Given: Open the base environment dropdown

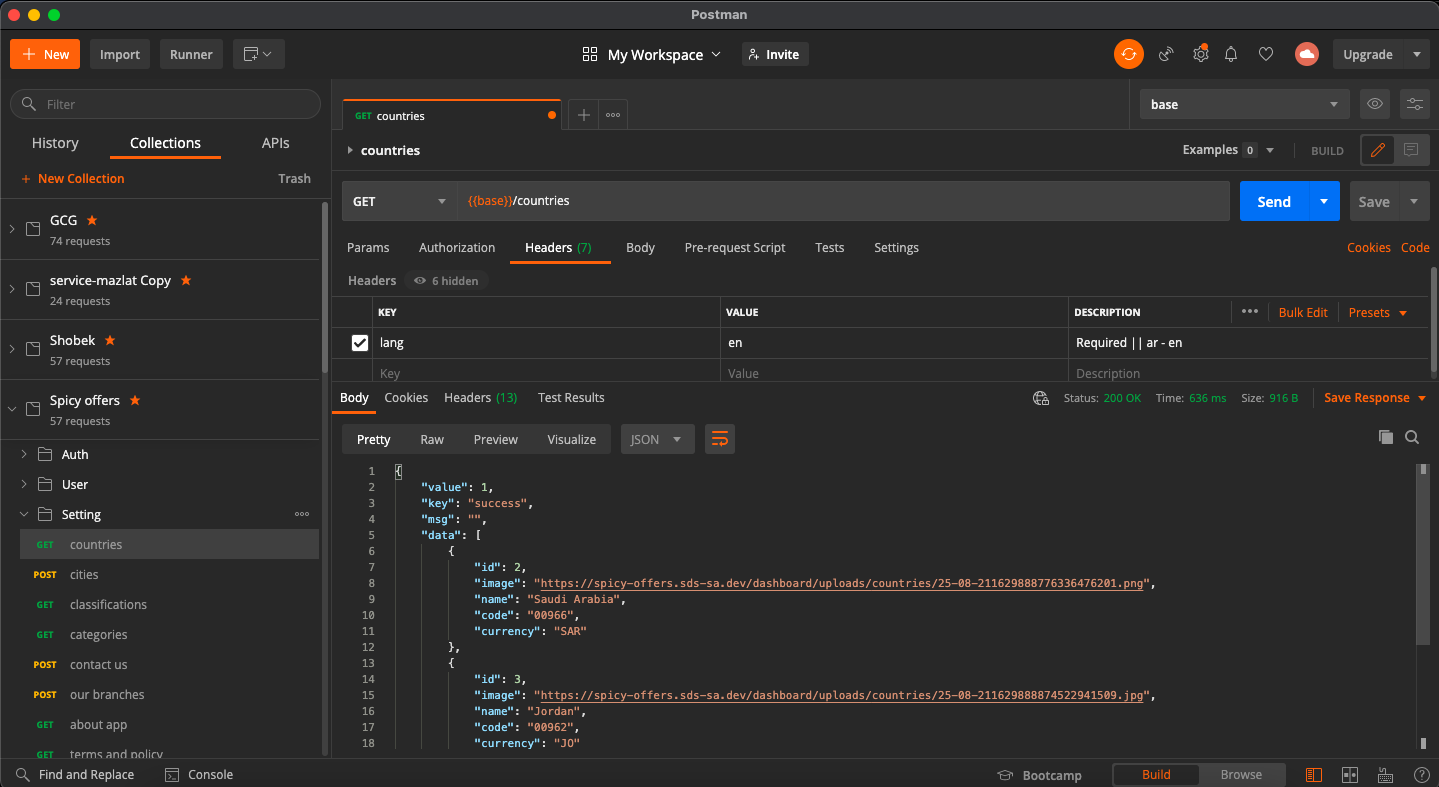Looking at the screenshot, I should pyautogui.click(x=1245, y=104).
